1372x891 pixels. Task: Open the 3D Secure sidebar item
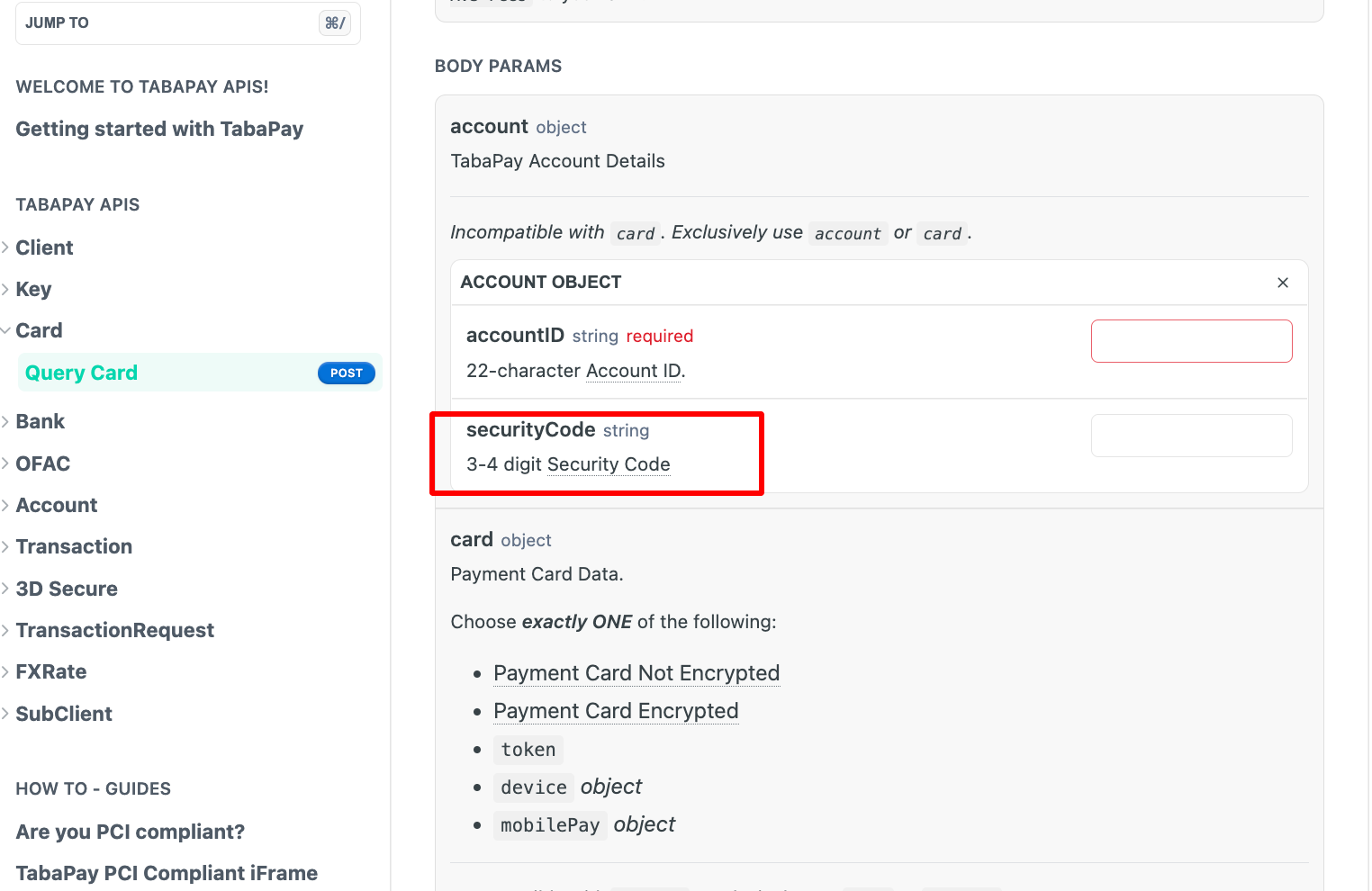click(x=67, y=589)
